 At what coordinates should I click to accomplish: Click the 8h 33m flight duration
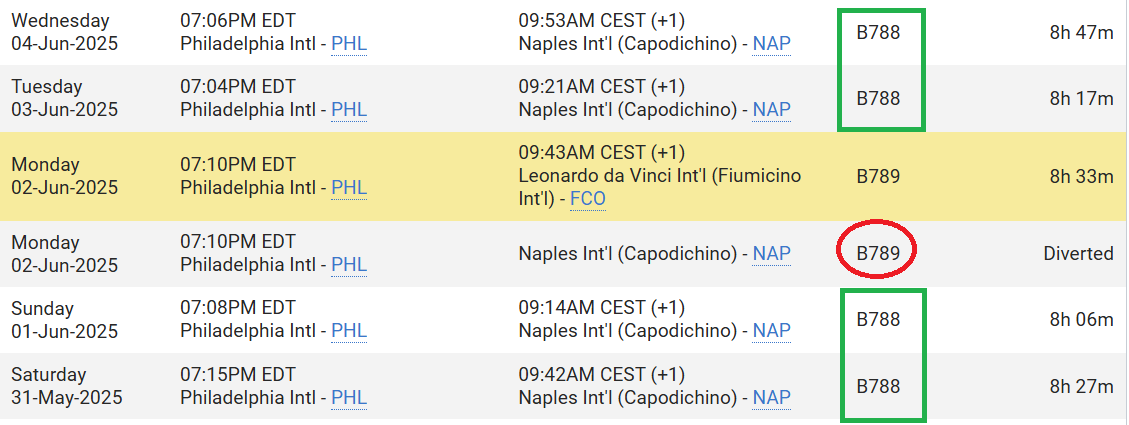[x=1081, y=176]
